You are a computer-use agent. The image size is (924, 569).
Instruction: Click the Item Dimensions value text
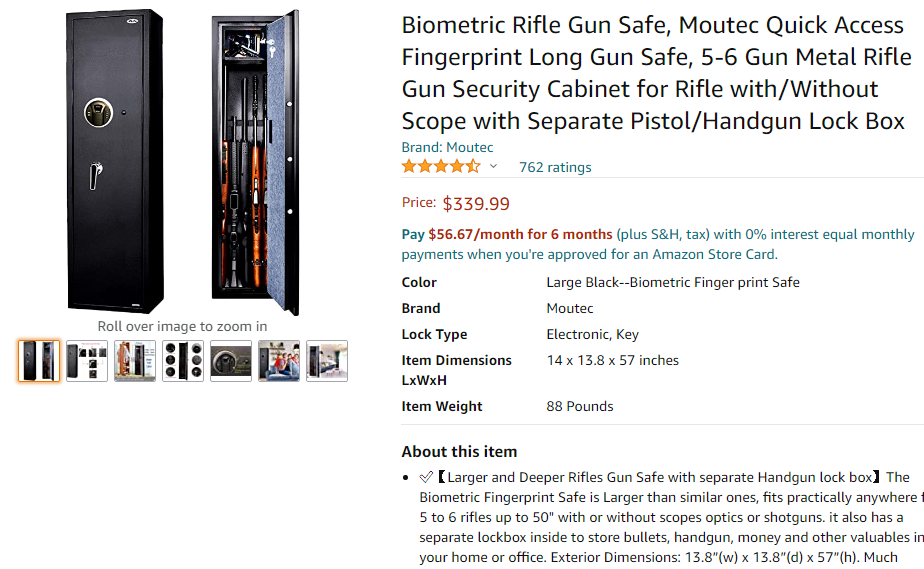pyautogui.click(x=612, y=360)
